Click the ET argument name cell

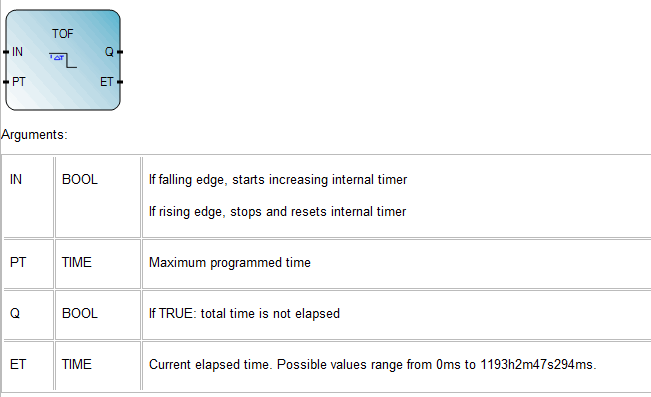pos(29,366)
